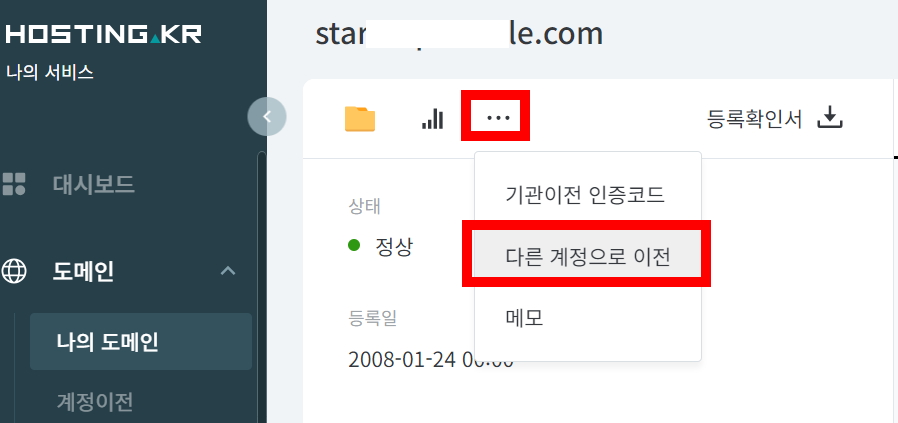Click the yellow folder icon
The width and height of the screenshot is (898, 423).
360,119
